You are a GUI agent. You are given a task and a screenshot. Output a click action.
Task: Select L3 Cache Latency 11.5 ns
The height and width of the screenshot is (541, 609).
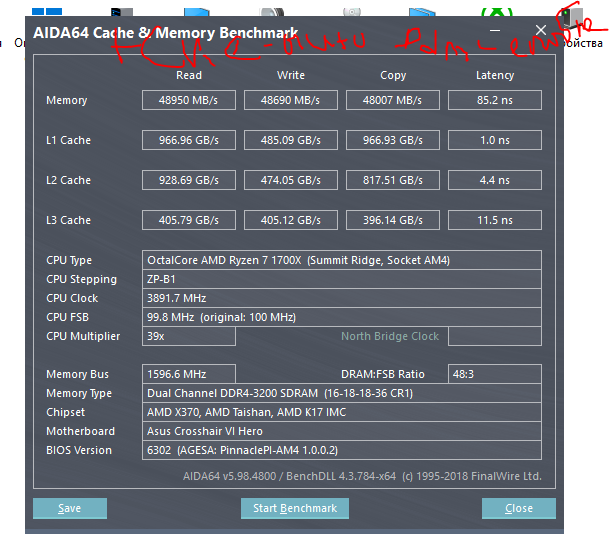tap(495, 220)
